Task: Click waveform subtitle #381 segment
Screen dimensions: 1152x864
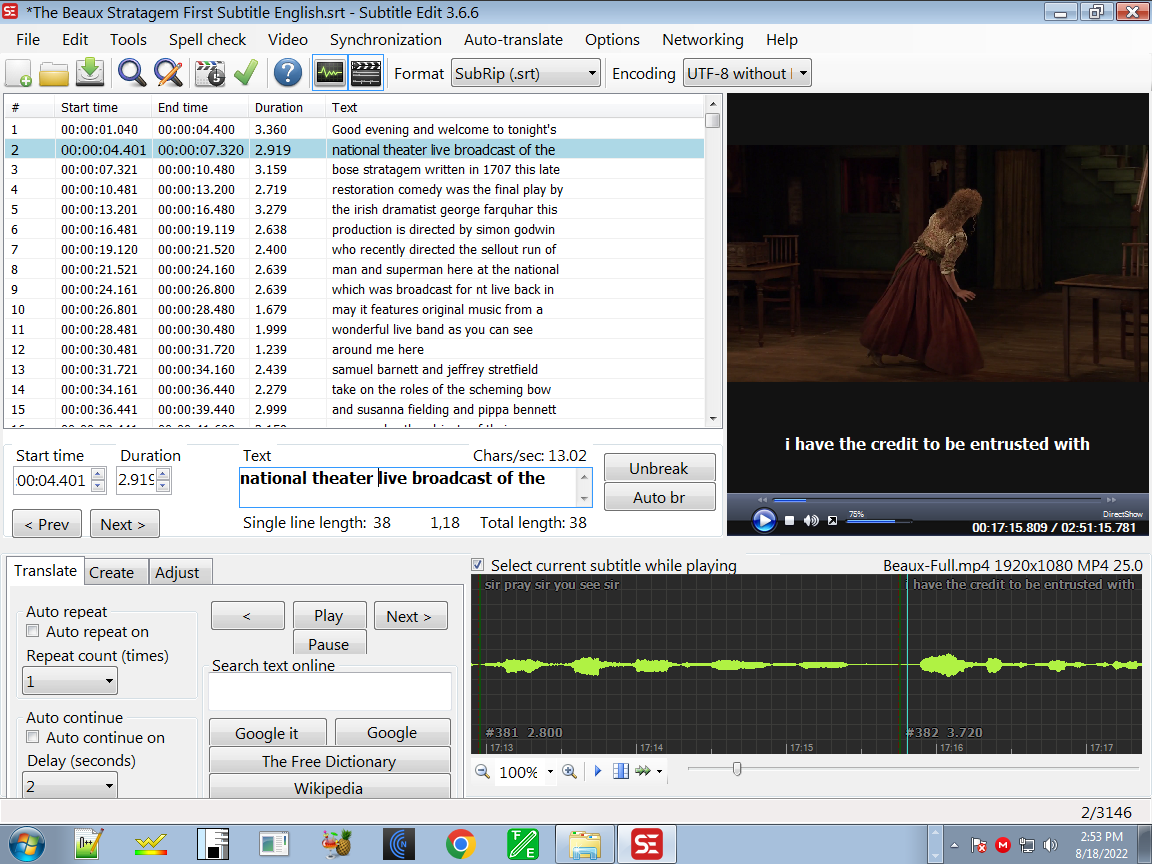Action: 691,665
